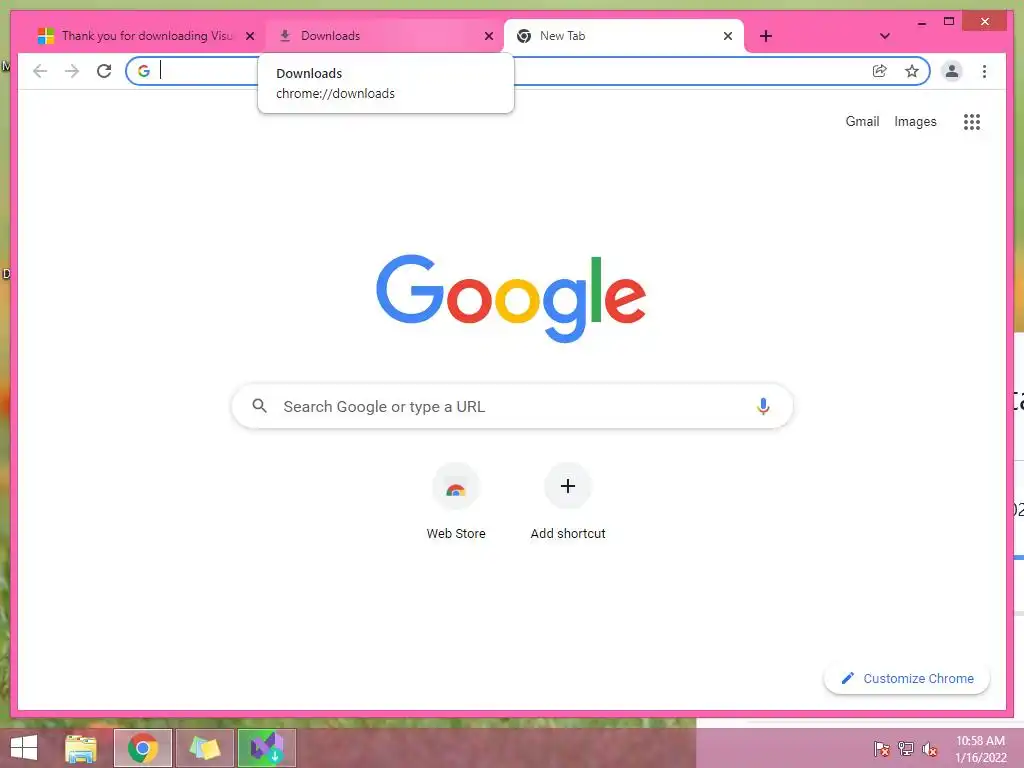
Task: Click the magnifier icon in search box
Action: tap(259, 406)
